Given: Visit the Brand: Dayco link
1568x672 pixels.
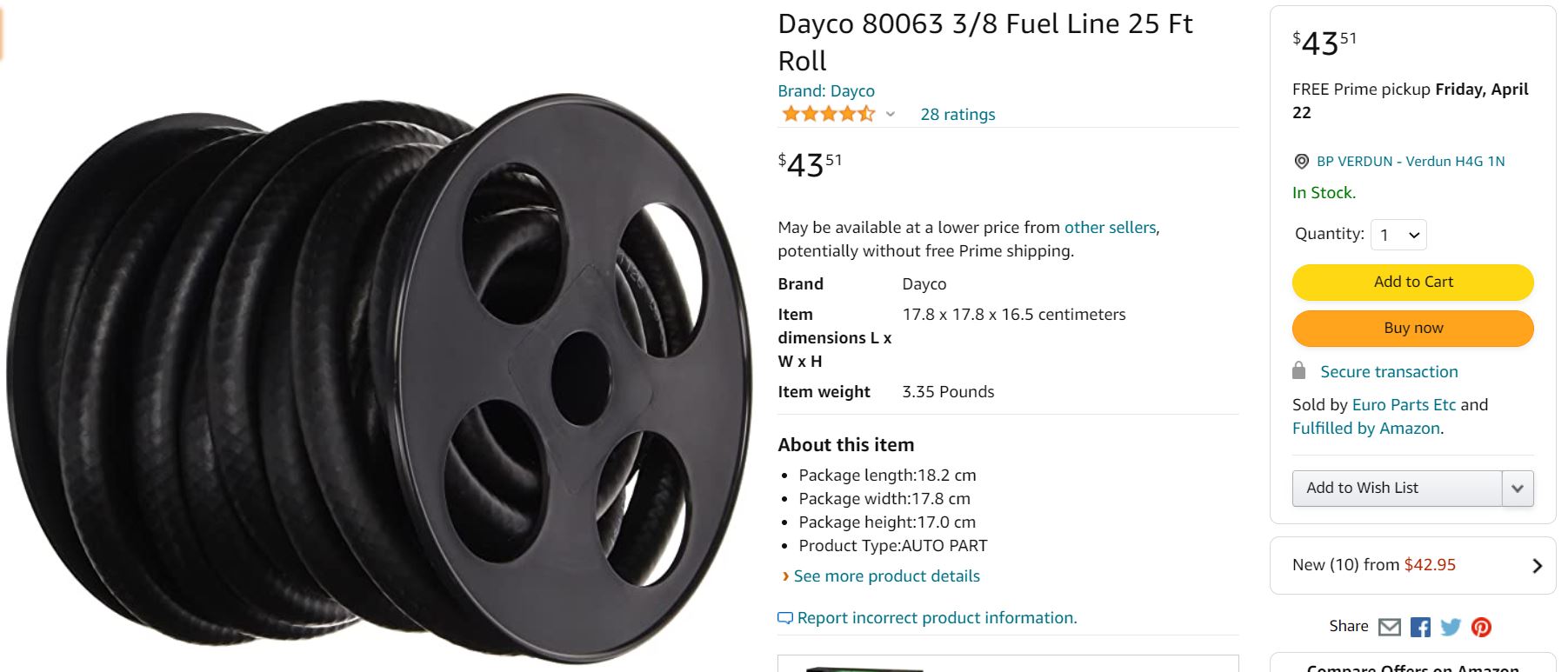Looking at the screenshot, I should click(826, 91).
